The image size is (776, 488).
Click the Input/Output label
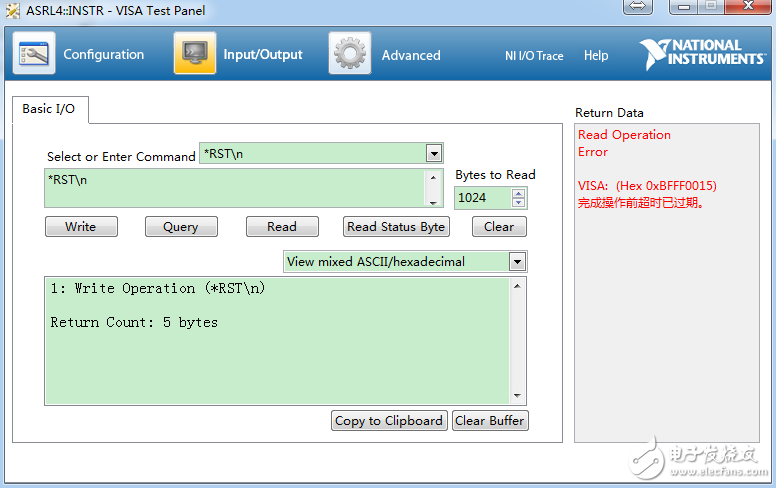point(263,54)
